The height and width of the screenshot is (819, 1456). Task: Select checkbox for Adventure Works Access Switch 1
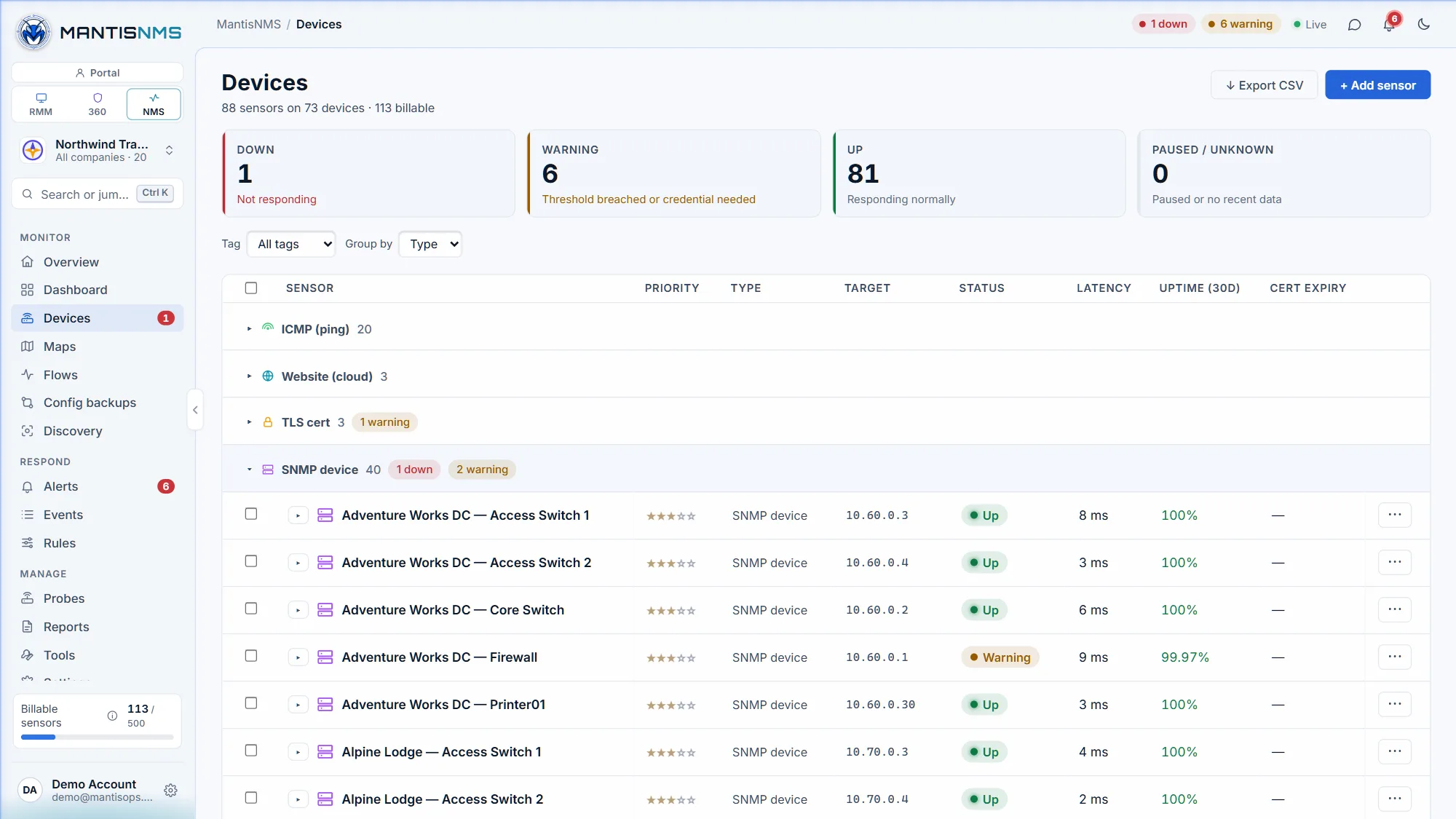251,514
